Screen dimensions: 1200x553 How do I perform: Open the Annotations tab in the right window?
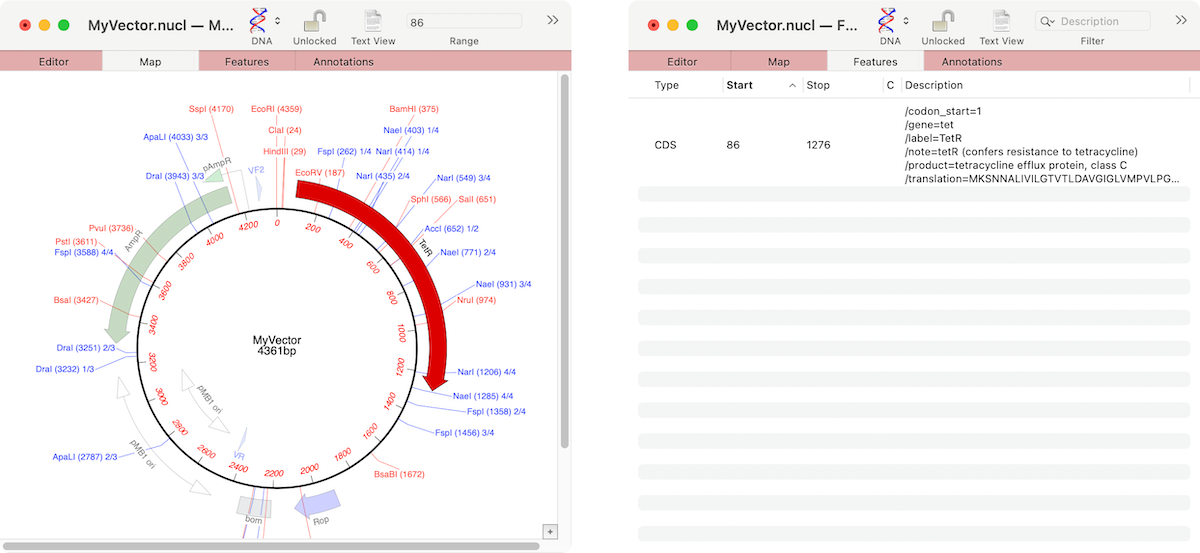(x=971, y=61)
